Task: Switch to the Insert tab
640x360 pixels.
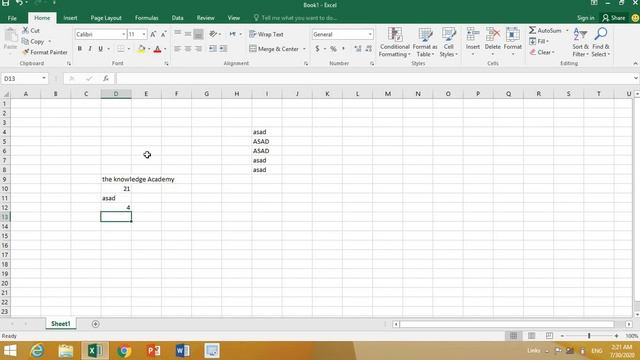Action: pos(70,18)
